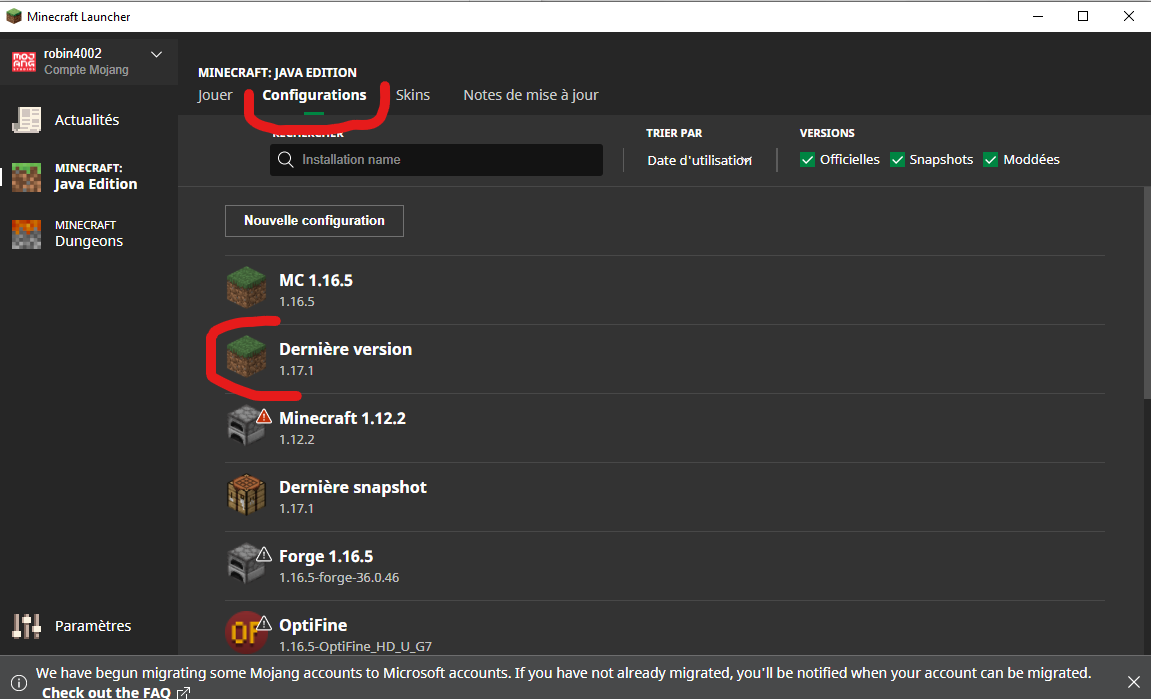Dismiss the migration banner with X

[1133, 683]
